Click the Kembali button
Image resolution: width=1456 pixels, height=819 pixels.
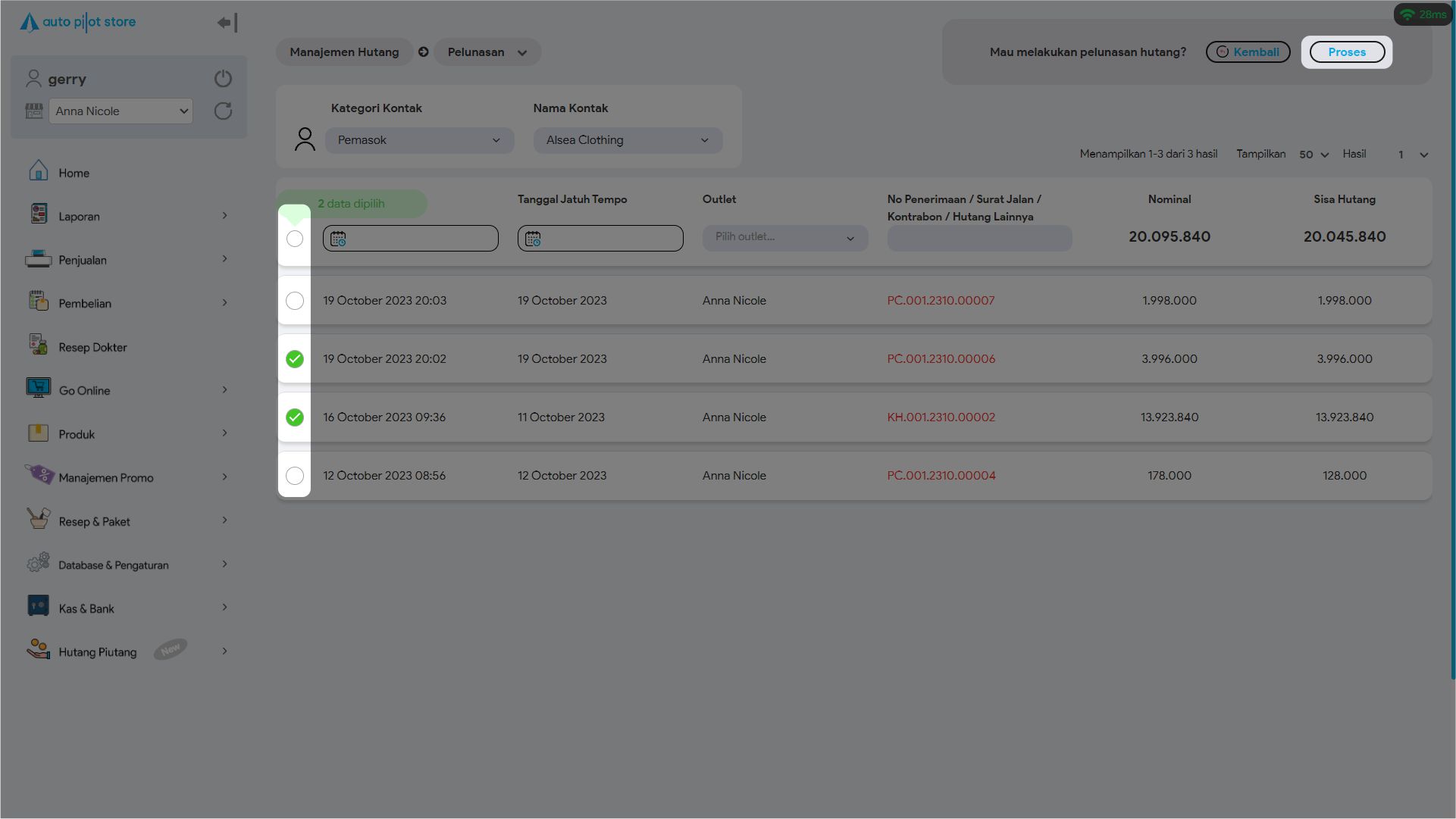click(1248, 52)
